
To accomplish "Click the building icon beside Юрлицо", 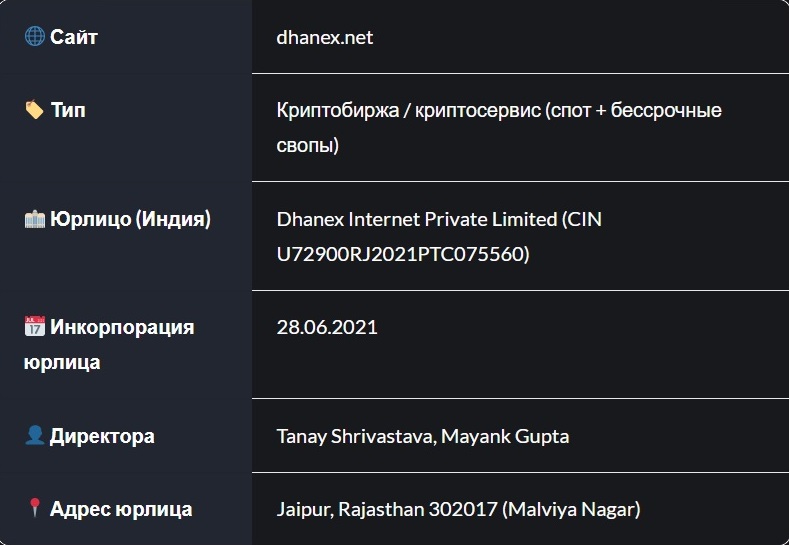I will click(x=34, y=219).
